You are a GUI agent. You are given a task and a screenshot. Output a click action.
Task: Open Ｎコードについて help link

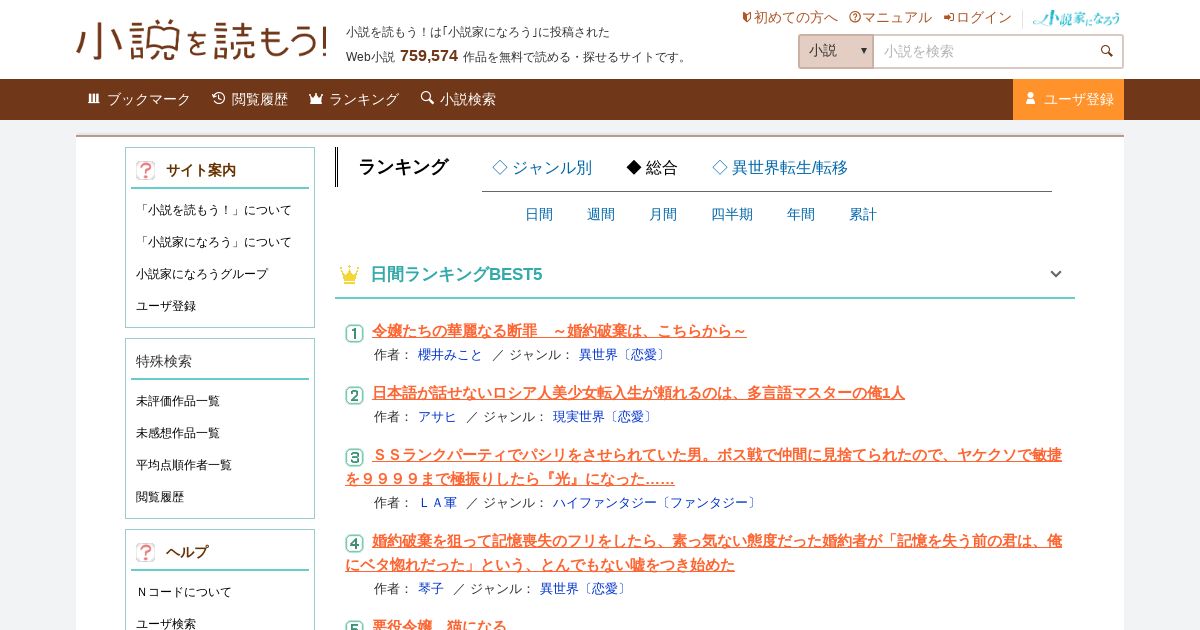coord(184,592)
